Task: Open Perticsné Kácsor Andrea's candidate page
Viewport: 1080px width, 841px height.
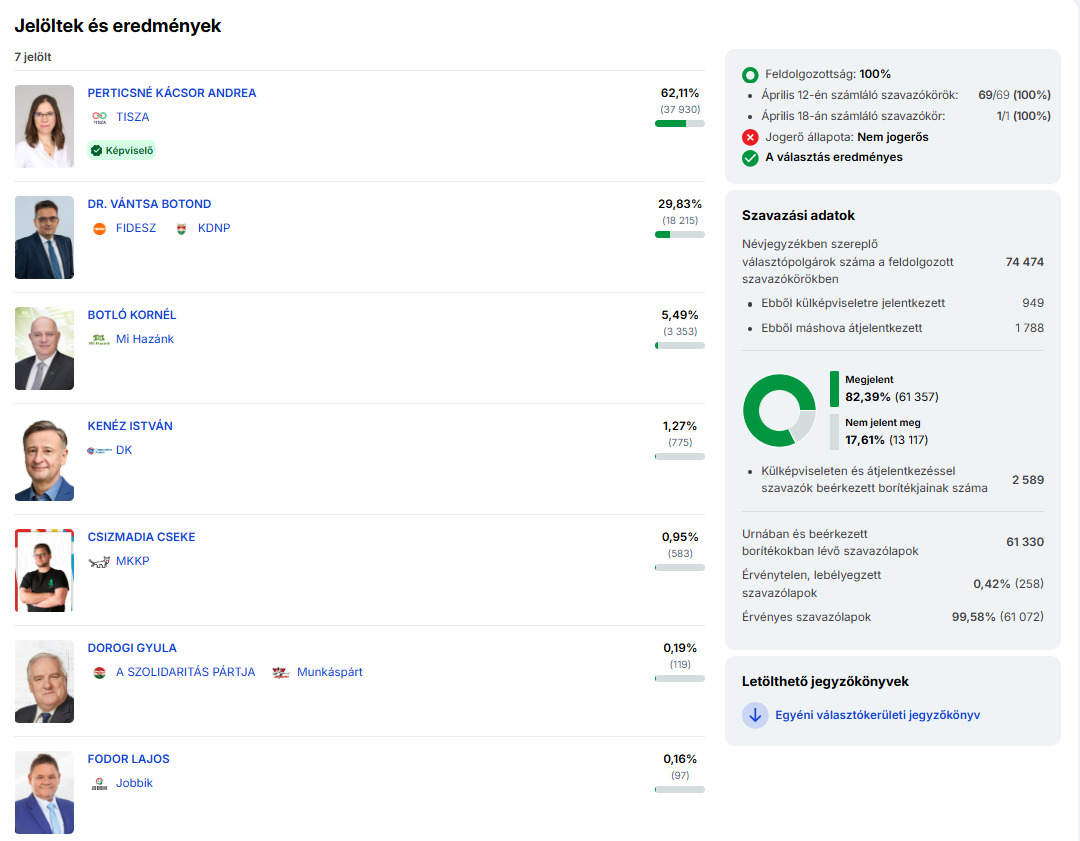Action: (172, 93)
